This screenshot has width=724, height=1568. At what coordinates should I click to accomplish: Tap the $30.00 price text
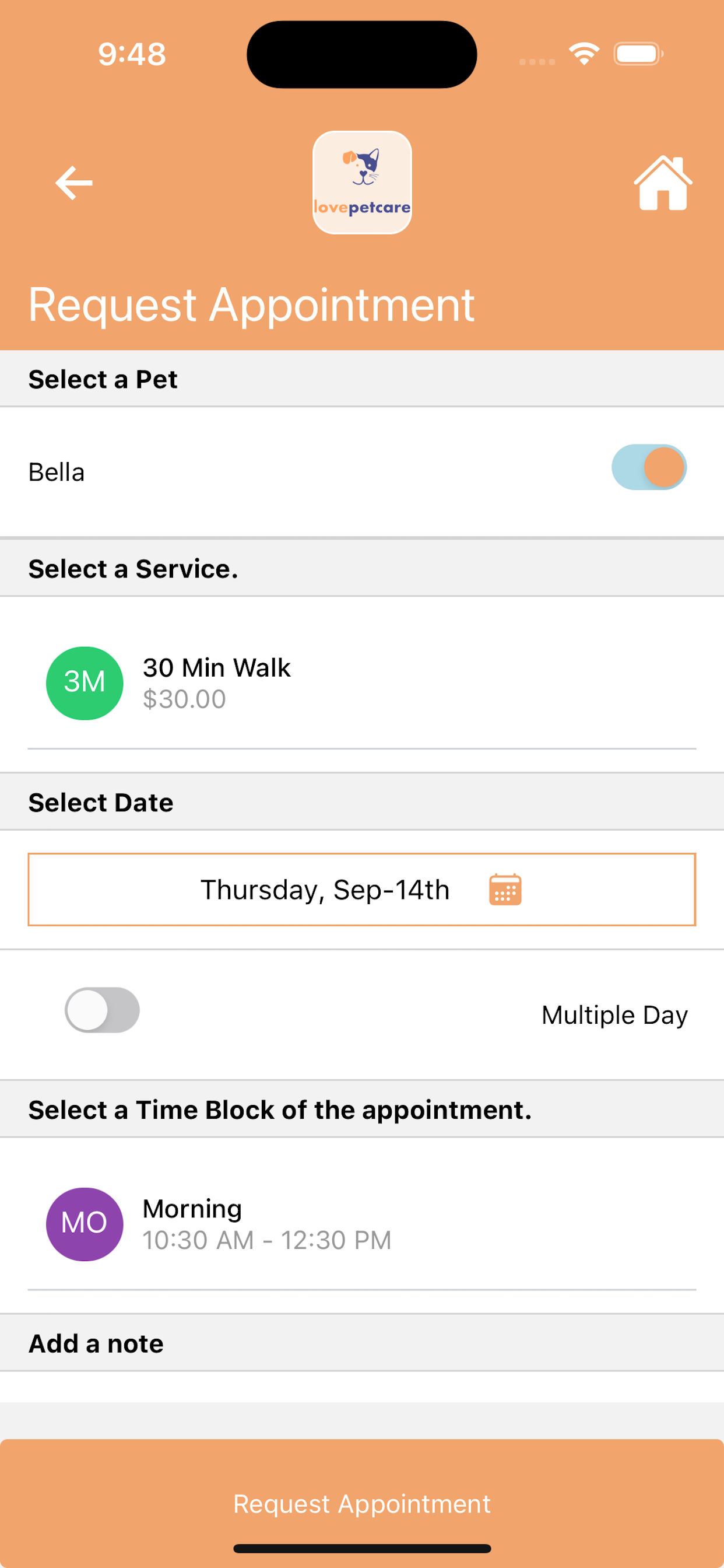click(184, 699)
